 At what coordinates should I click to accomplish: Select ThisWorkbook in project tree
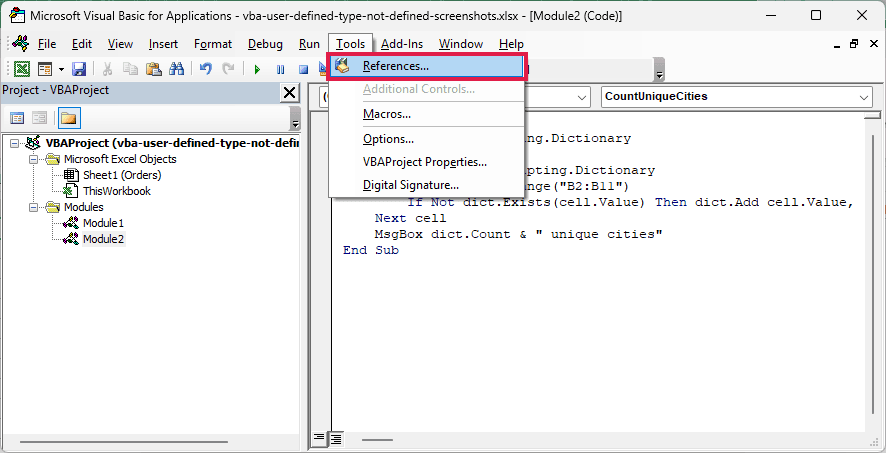pos(117,191)
